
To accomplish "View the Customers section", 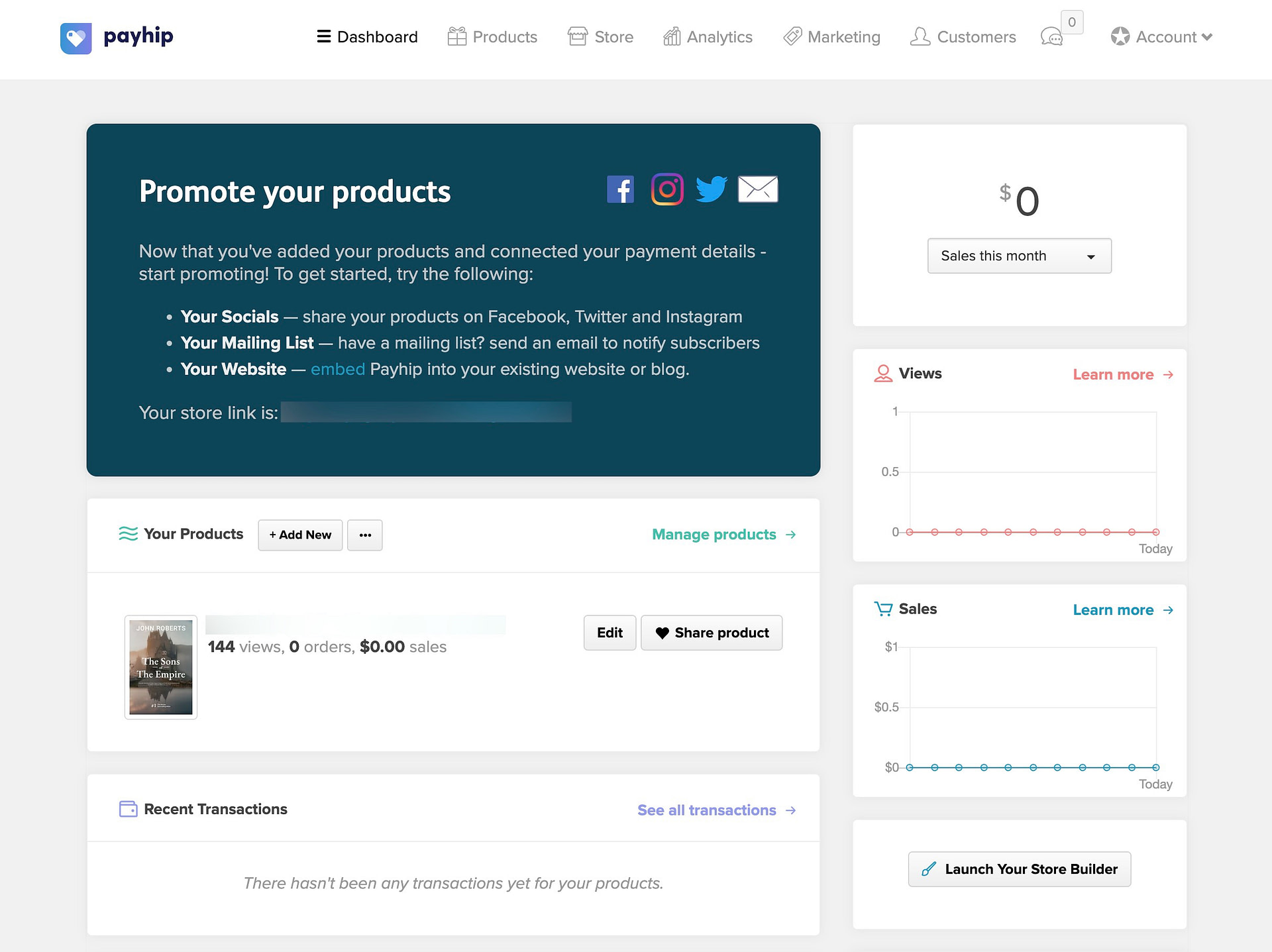I will [x=963, y=37].
